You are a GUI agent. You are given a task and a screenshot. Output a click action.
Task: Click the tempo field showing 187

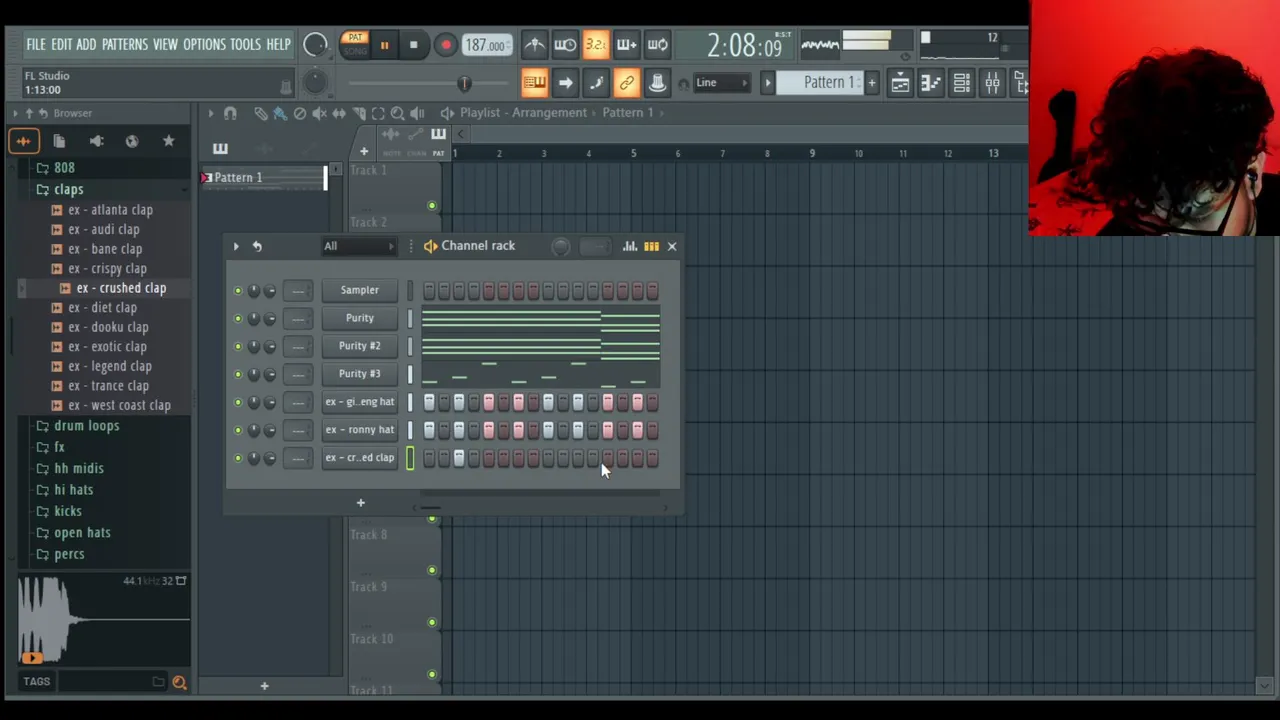pos(485,45)
